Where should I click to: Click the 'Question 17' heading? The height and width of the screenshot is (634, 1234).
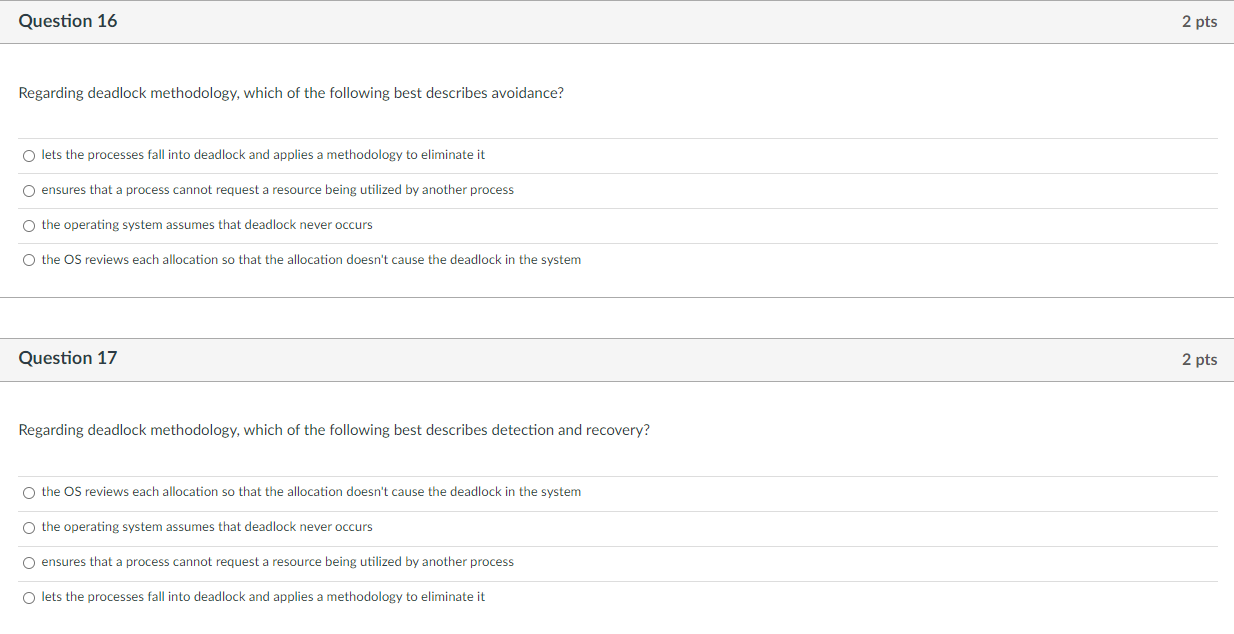click(68, 358)
